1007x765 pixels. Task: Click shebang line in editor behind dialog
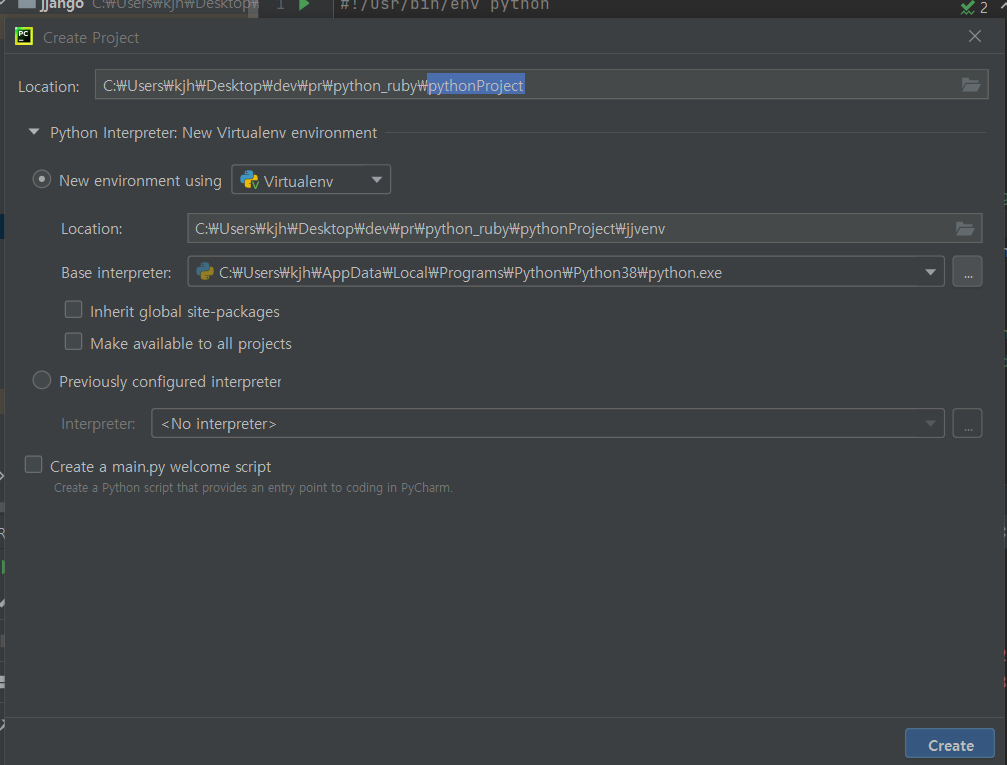pos(444,5)
